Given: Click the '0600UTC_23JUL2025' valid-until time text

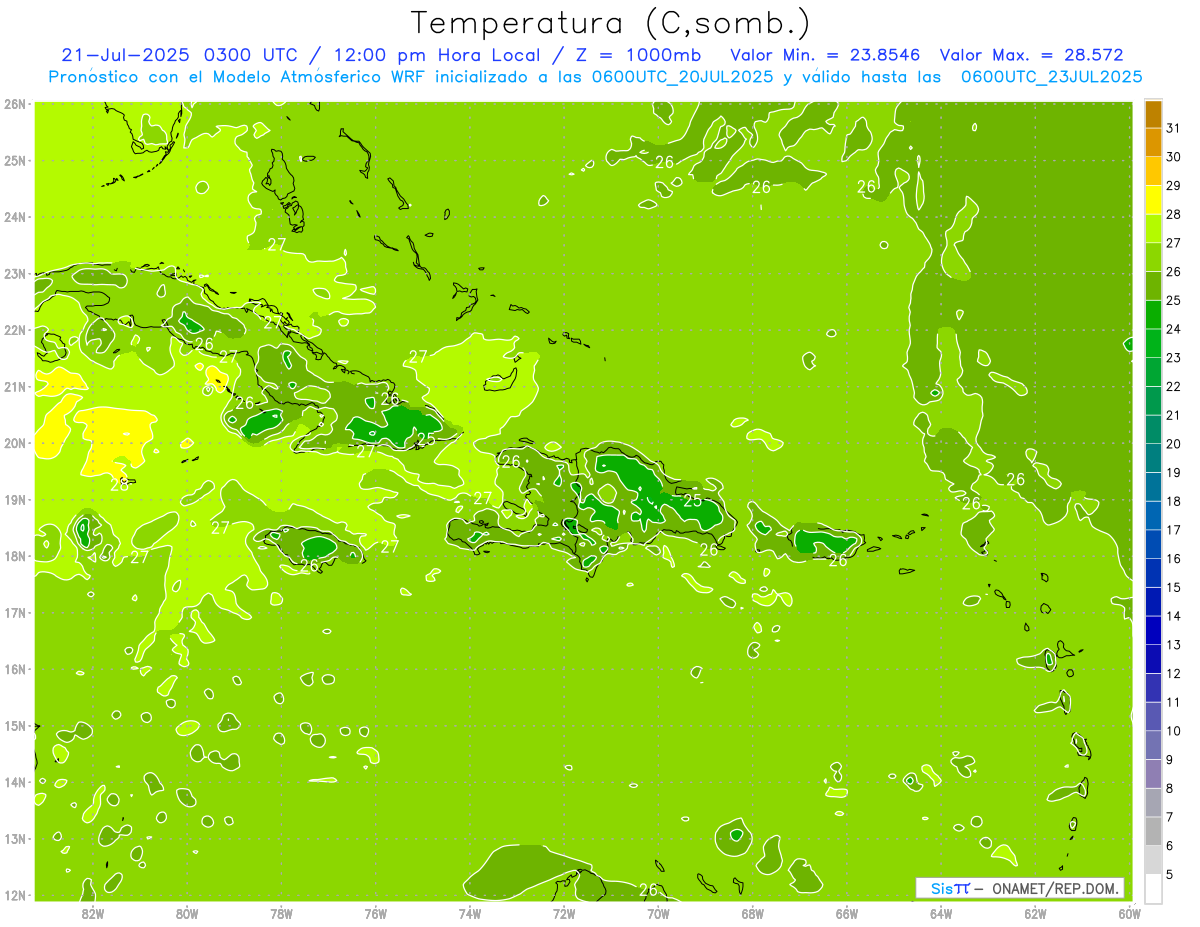Looking at the screenshot, I should coord(1051,77).
